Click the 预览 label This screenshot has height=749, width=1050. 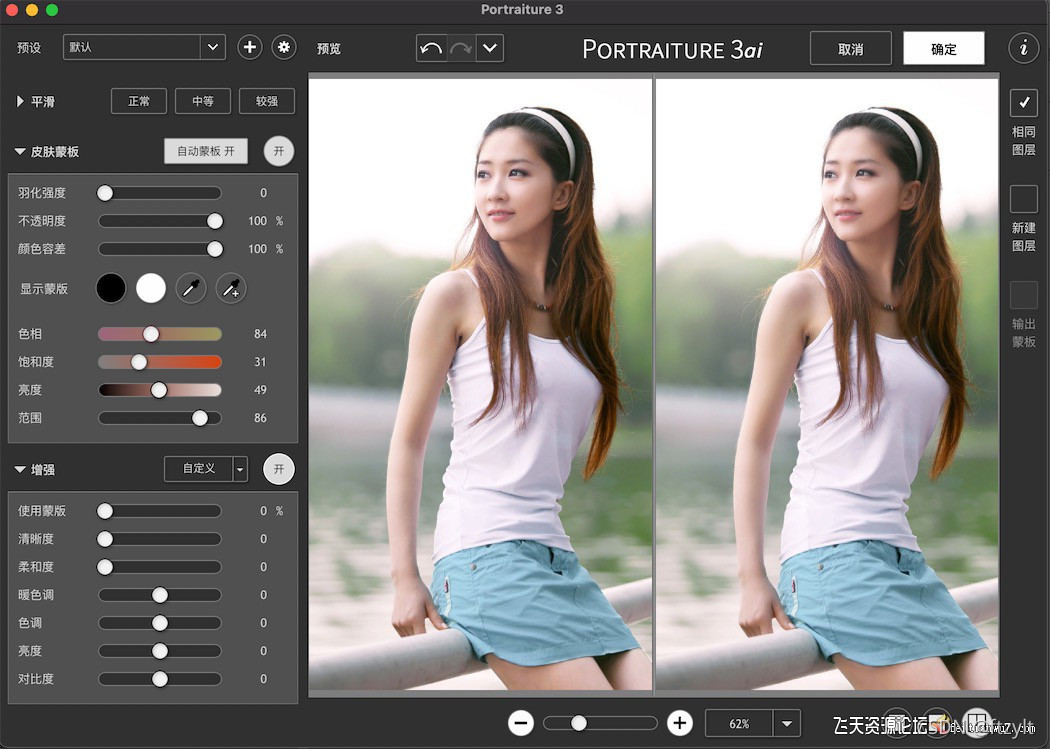click(329, 49)
